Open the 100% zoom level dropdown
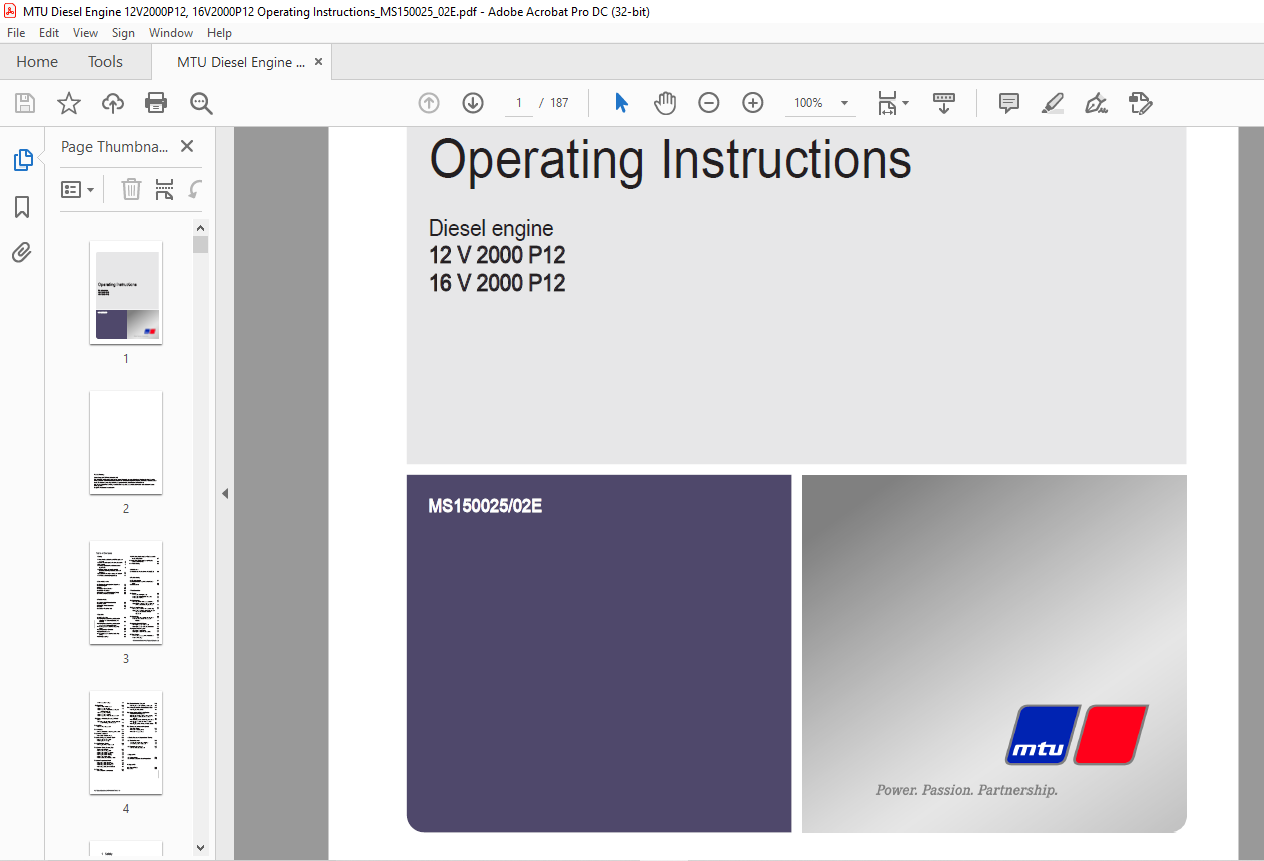This screenshot has height=861, width=1264. [x=820, y=103]
